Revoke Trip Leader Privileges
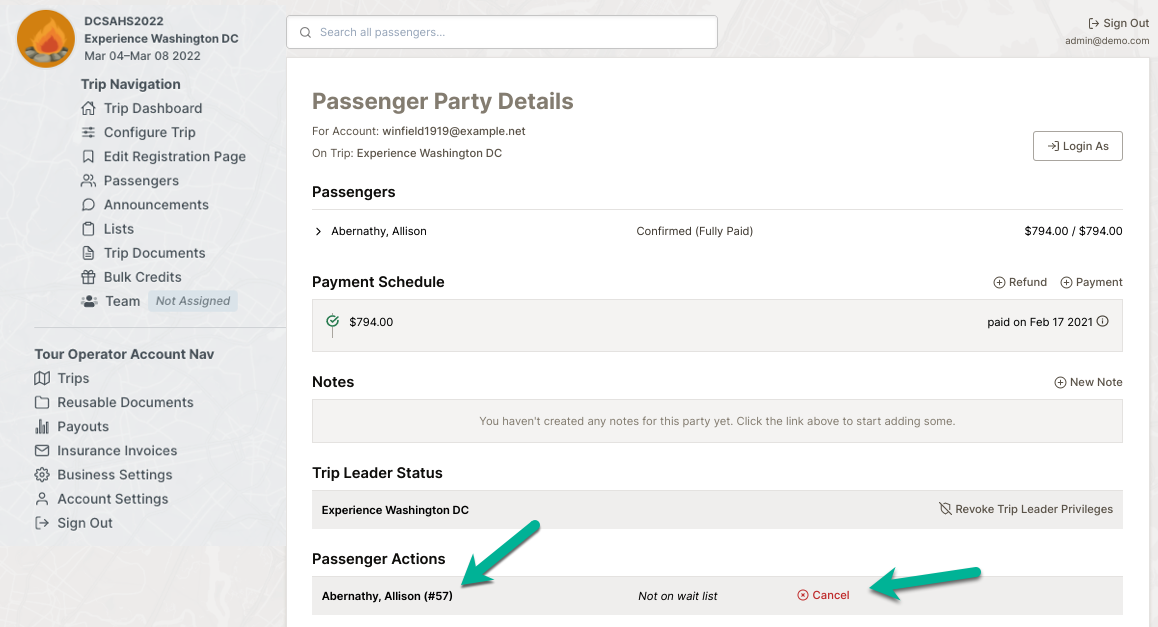 (1026, 509)
